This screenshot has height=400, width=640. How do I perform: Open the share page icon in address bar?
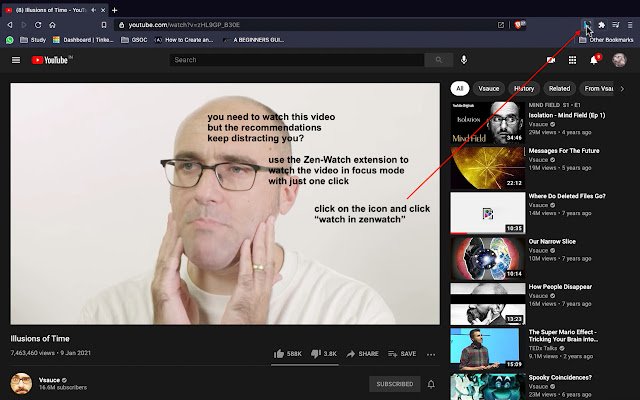[x=501, y=25]
